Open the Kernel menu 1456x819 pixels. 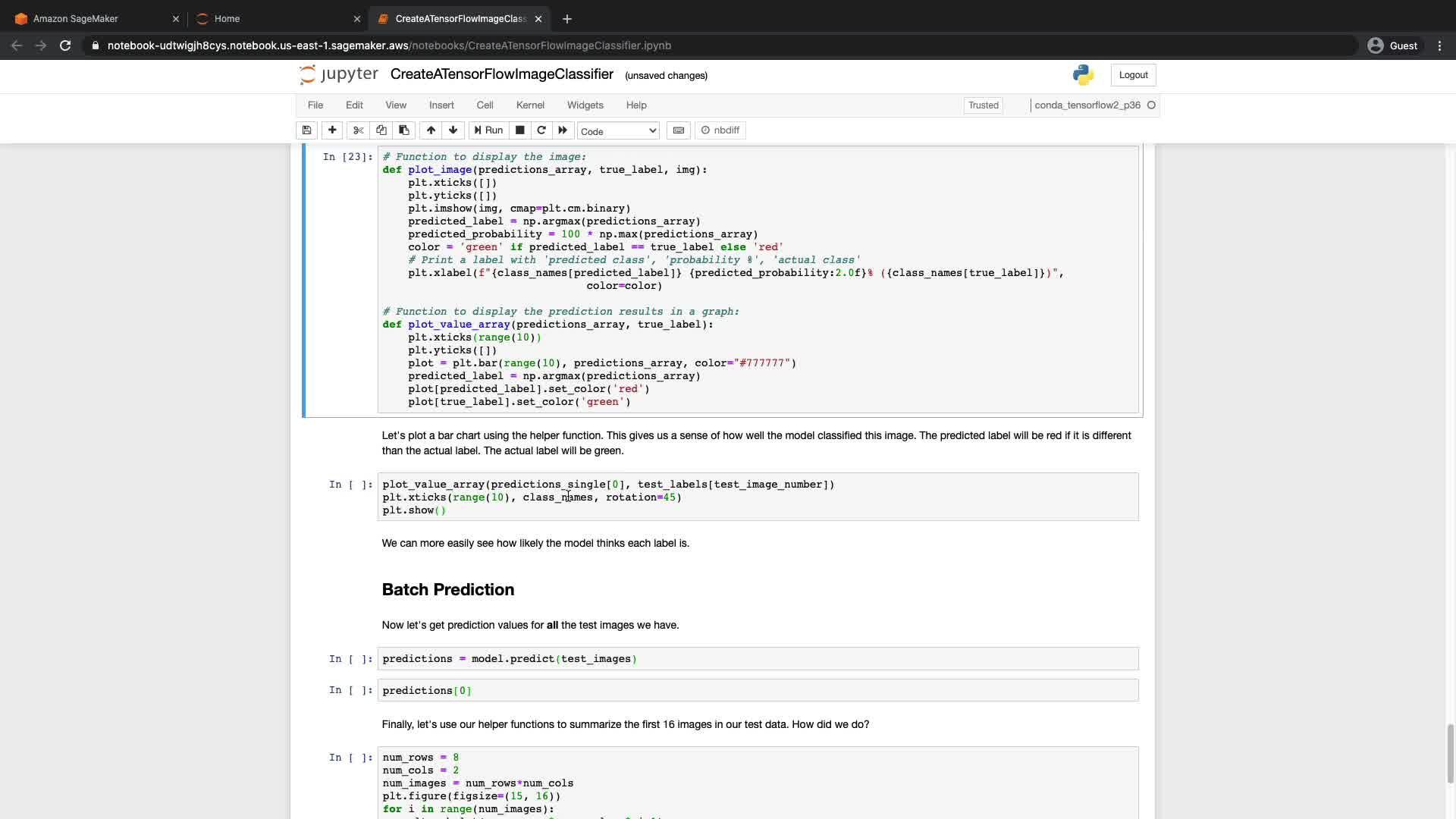pos(530,105)
